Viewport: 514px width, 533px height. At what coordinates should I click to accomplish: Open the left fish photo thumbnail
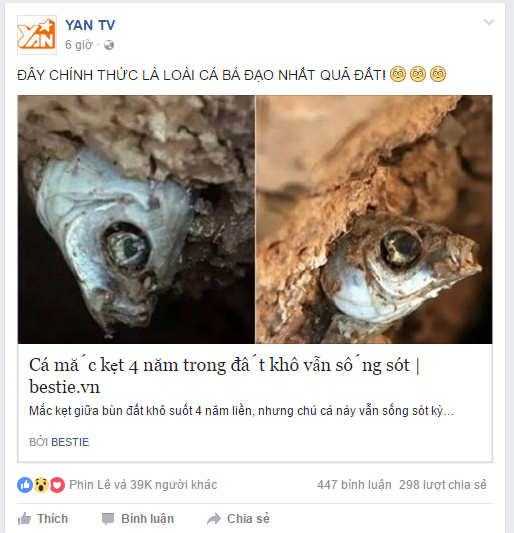tap(136, 219)
